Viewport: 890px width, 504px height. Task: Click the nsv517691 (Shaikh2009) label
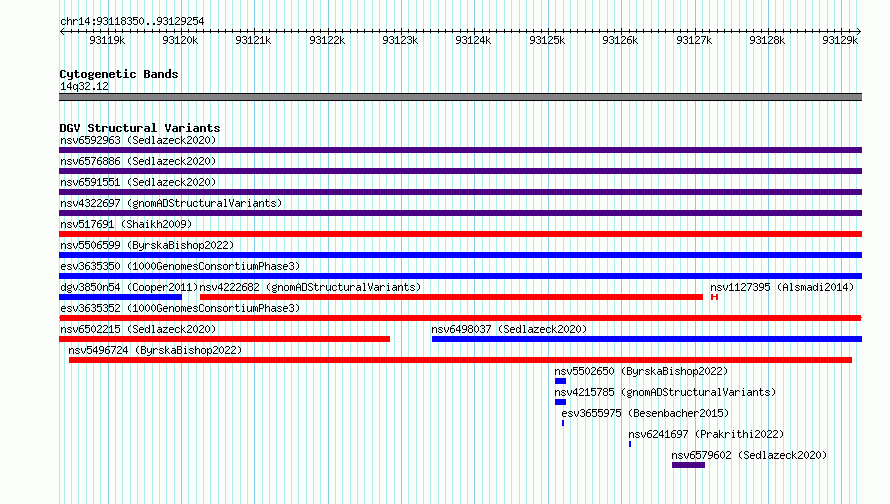[x=126, y=224]
